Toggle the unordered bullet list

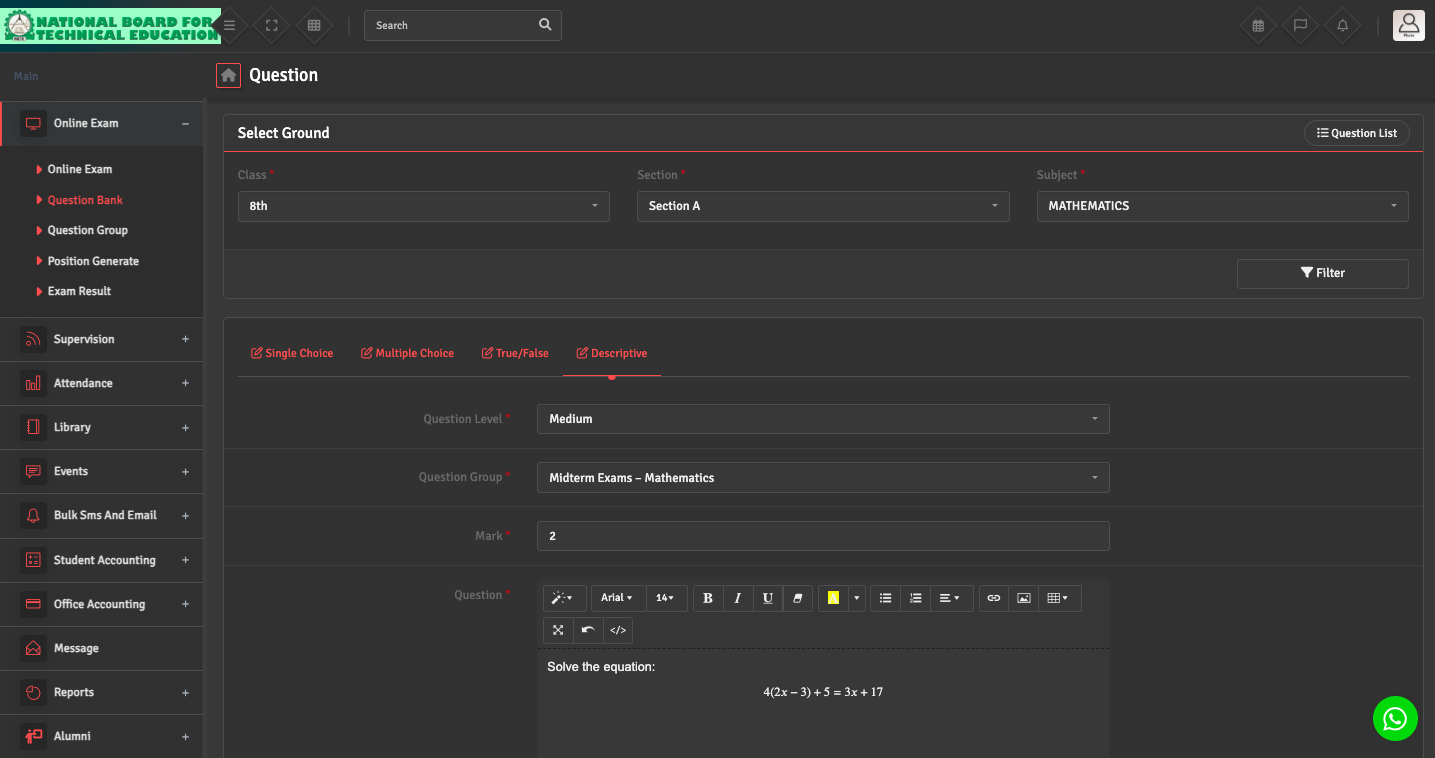click(x=885, y=598)
